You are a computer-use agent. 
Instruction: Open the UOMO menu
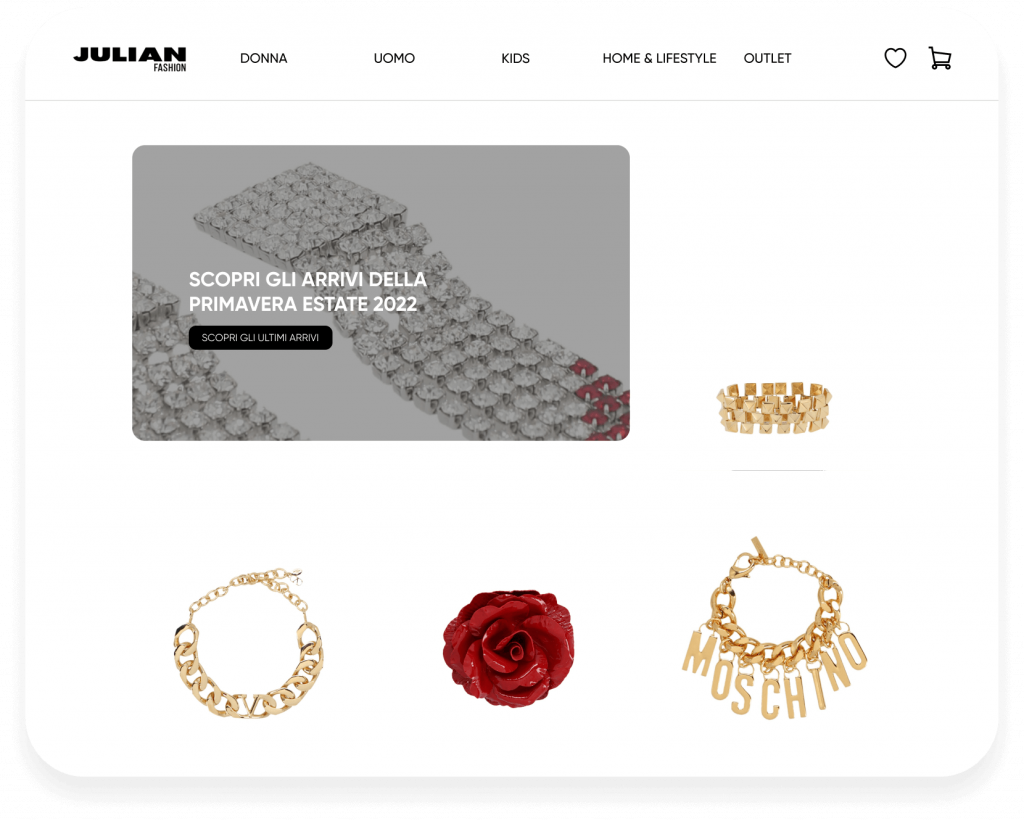pyautogui.click(x=394, y=58)
